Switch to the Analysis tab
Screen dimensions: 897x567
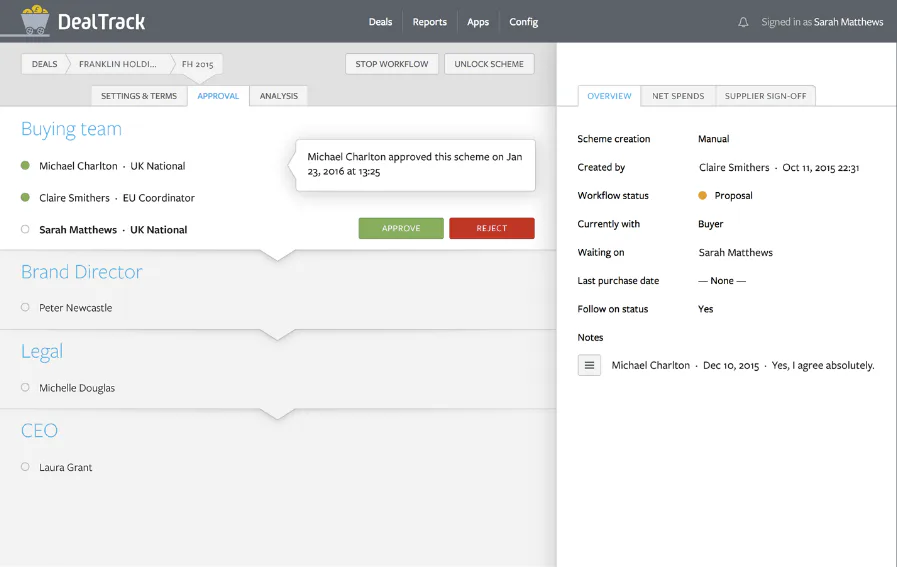[x=279, y=96]
